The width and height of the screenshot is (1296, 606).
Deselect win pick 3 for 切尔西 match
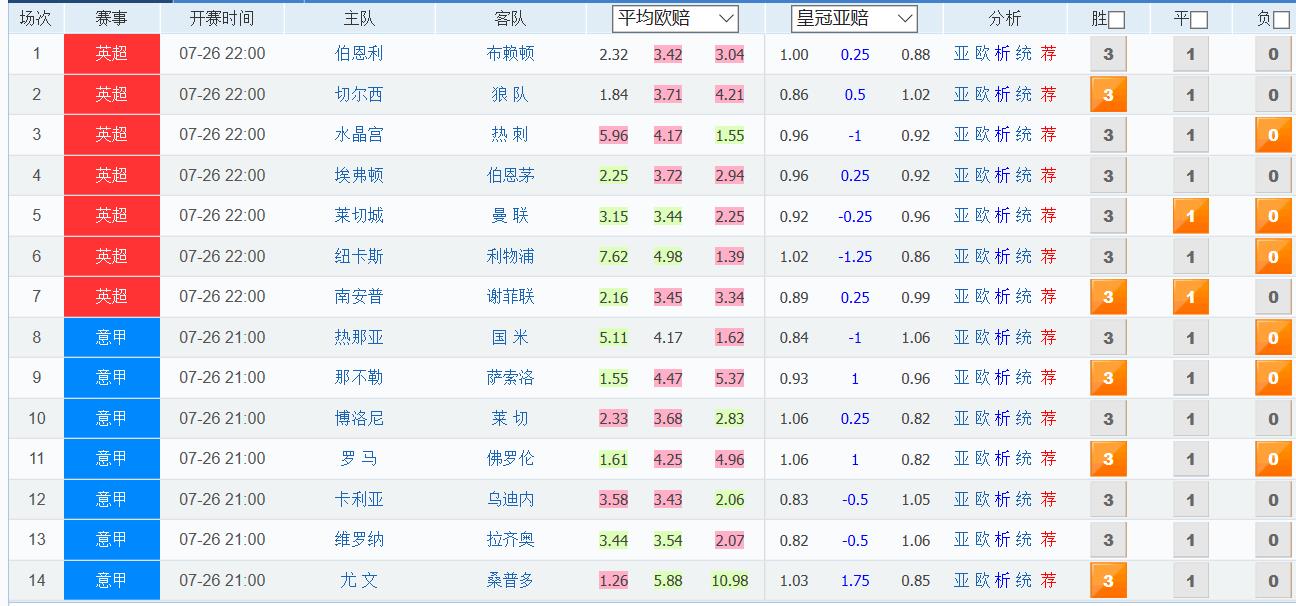point(1108,95)
